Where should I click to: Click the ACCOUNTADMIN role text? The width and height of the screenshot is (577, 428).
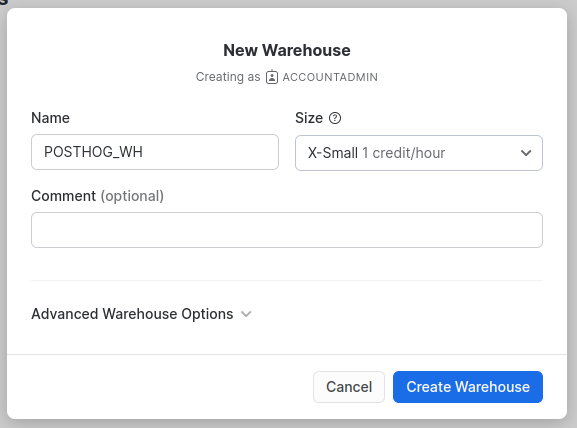coord(330,77)
